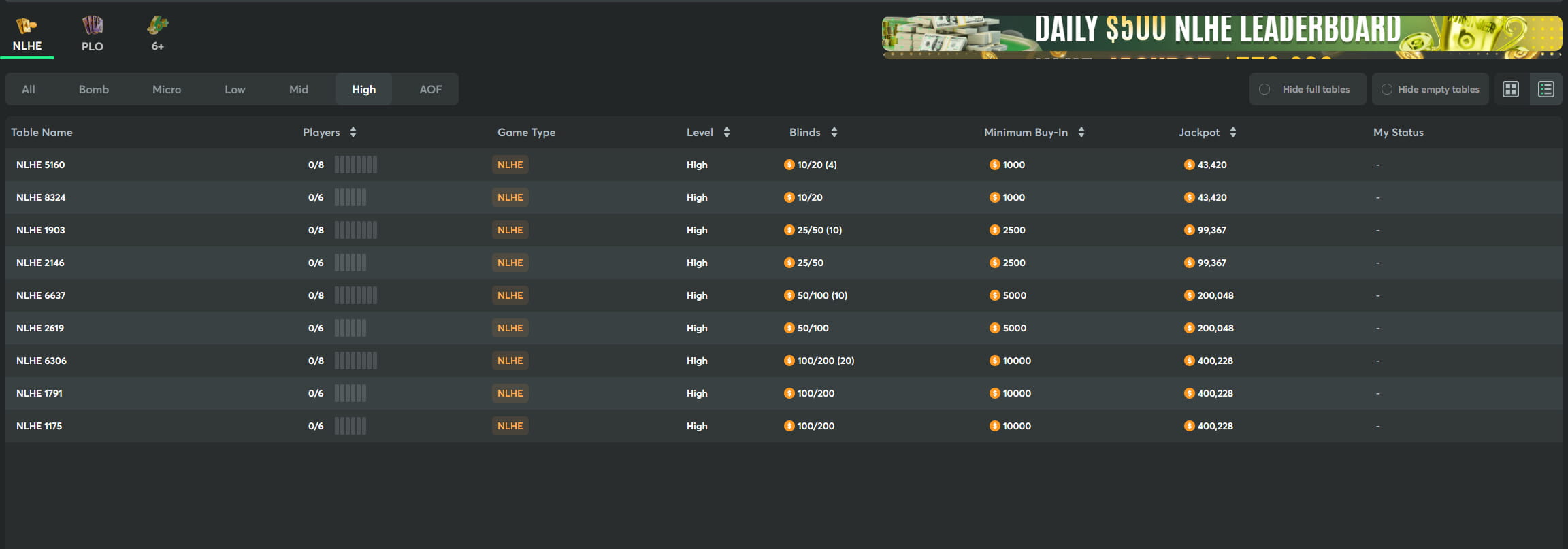1568x549 pixels.
Task: Switch to grid view layout icon
Action: coord(1510,89)
